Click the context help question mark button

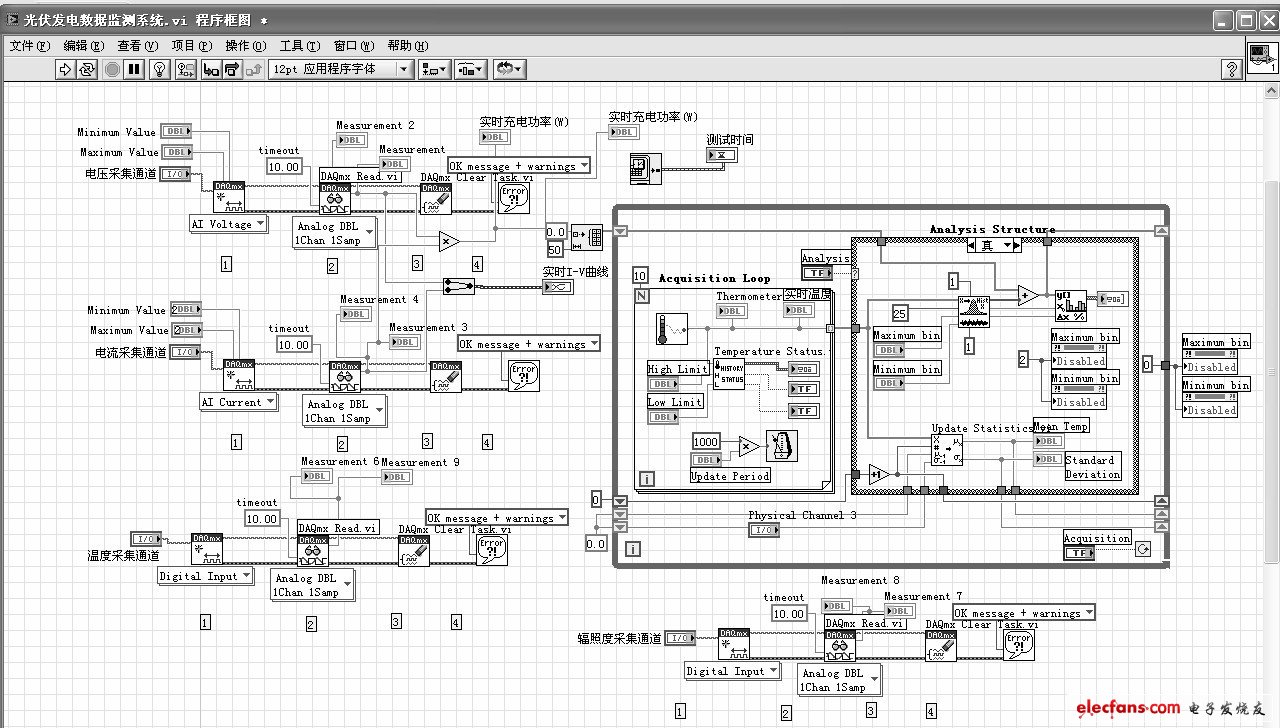(1232, 69)
